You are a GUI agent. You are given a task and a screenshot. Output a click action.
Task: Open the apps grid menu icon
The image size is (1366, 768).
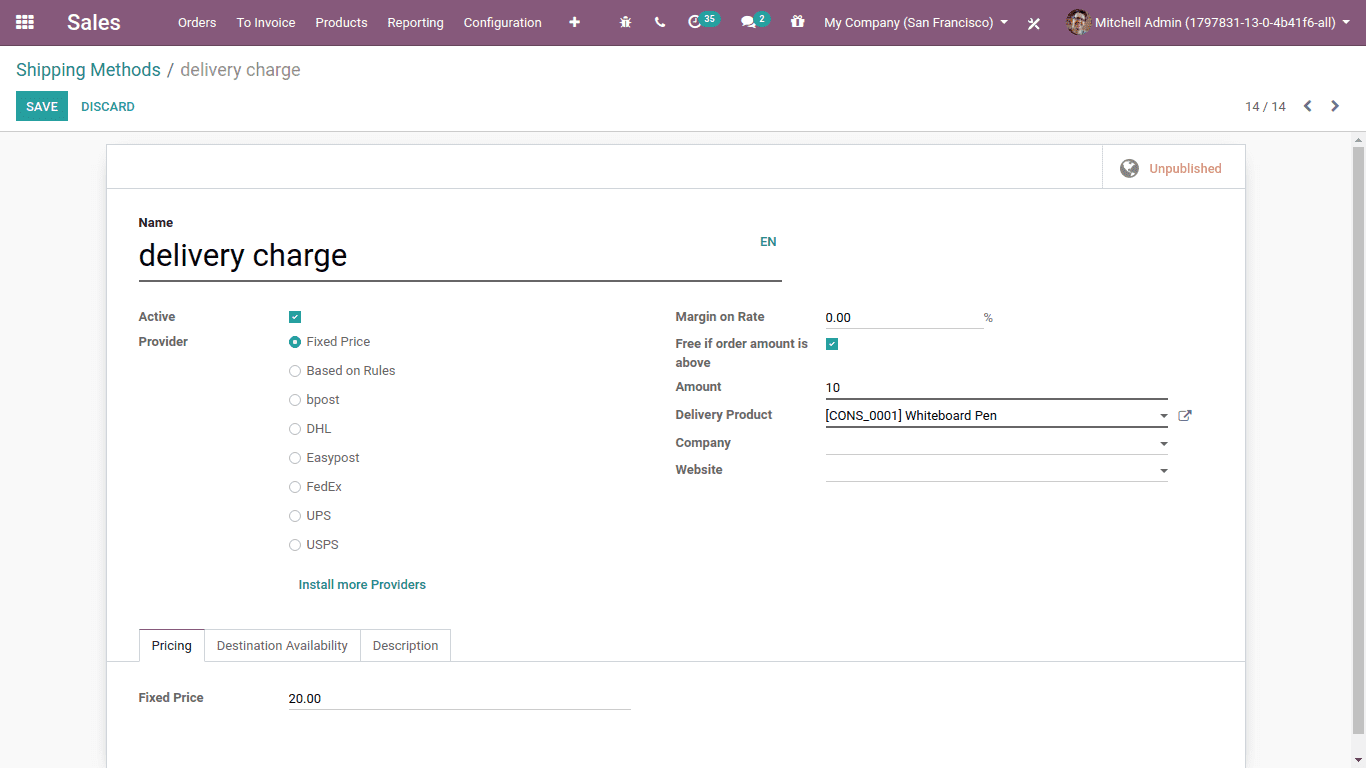tap(25, 22)
